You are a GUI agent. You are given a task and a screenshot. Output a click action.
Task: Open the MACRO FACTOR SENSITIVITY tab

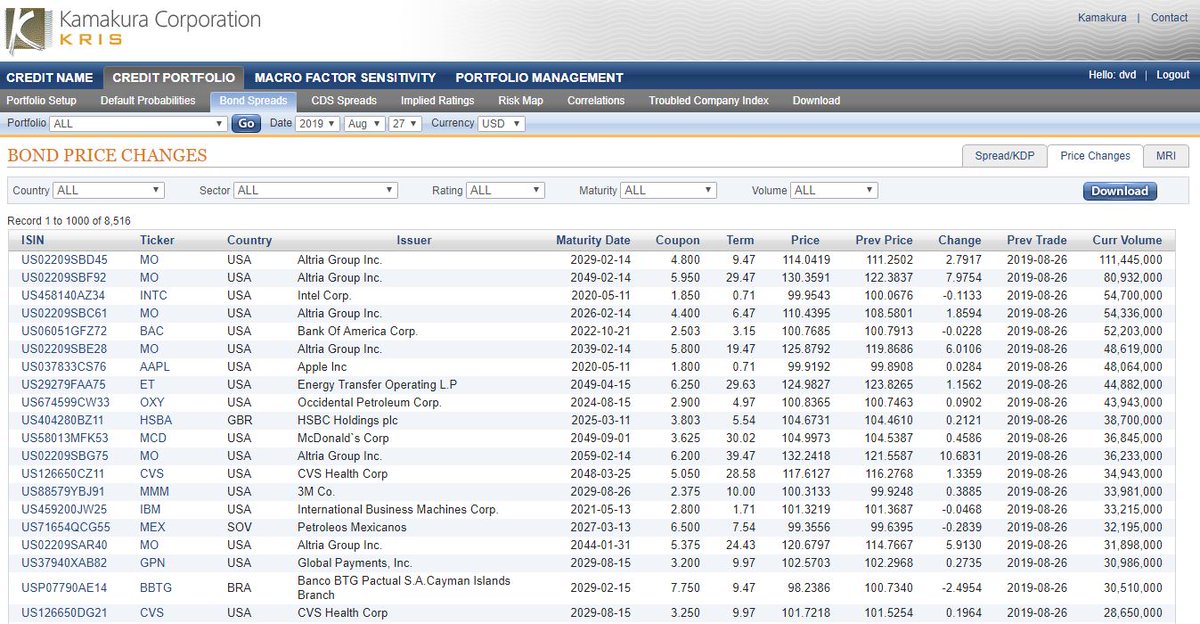pyautogui.click(x=345, y=77)
